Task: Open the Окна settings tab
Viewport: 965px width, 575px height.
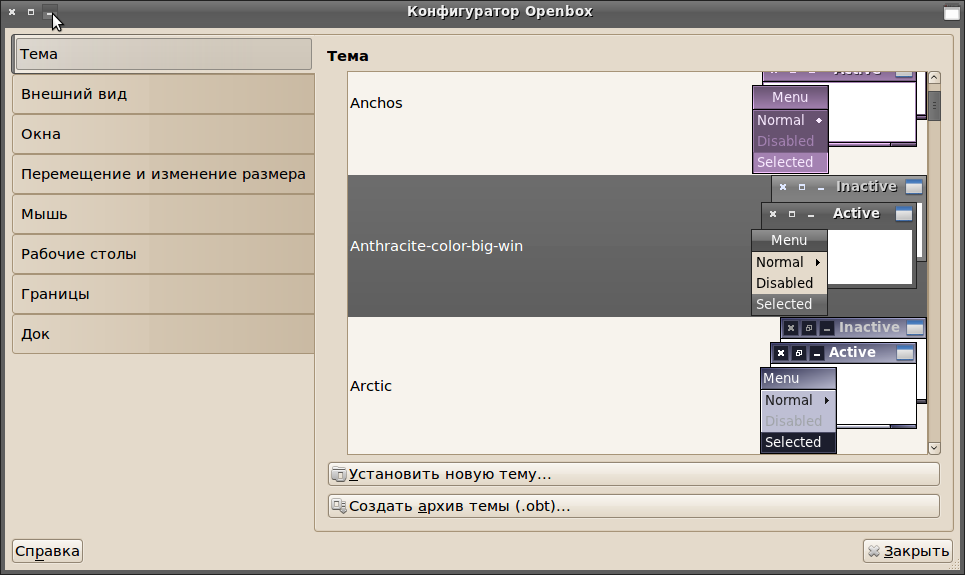Action: coord(164,134)
